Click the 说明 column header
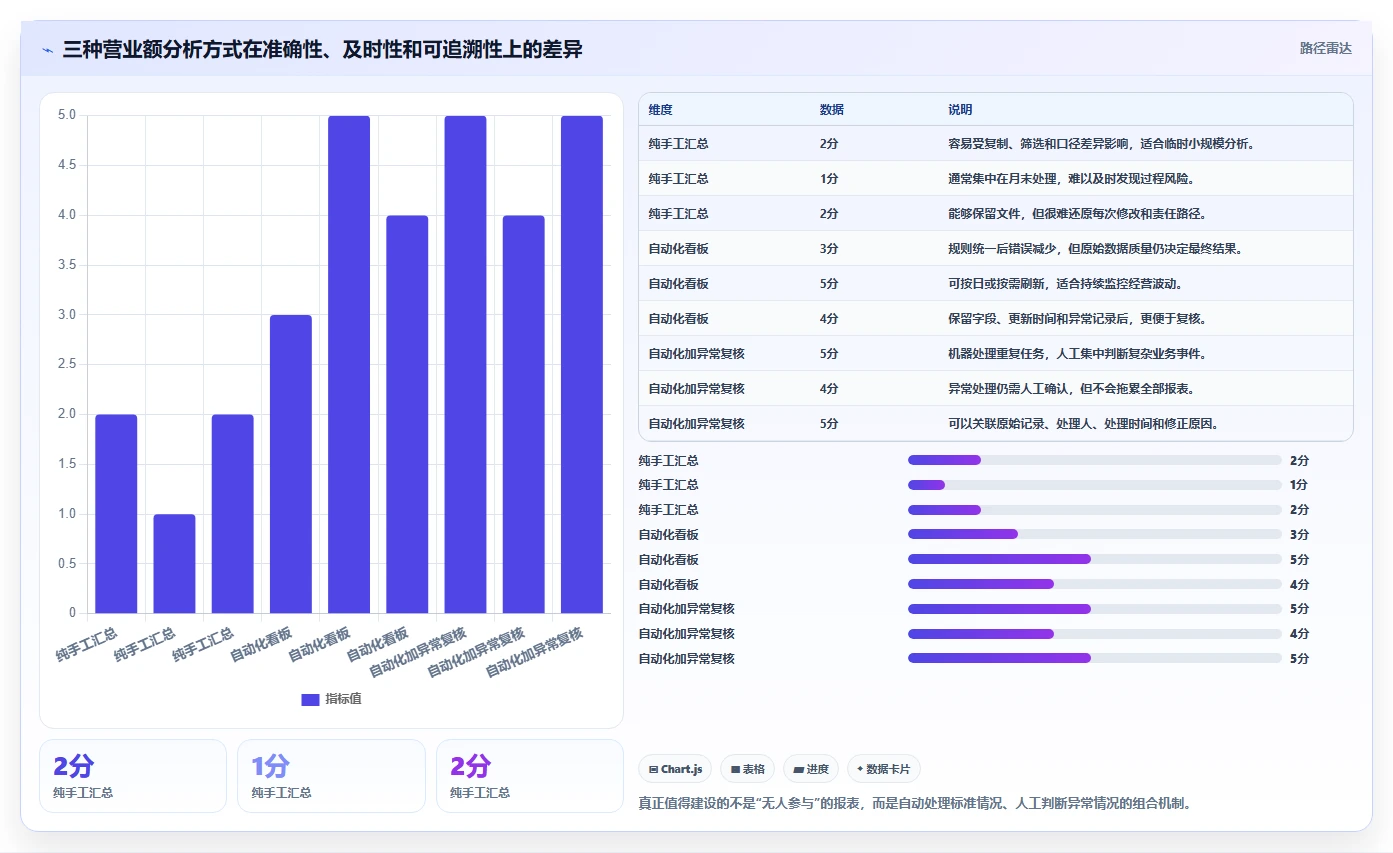The width and height of the screenshot is (1393, 853). point(960,110)
